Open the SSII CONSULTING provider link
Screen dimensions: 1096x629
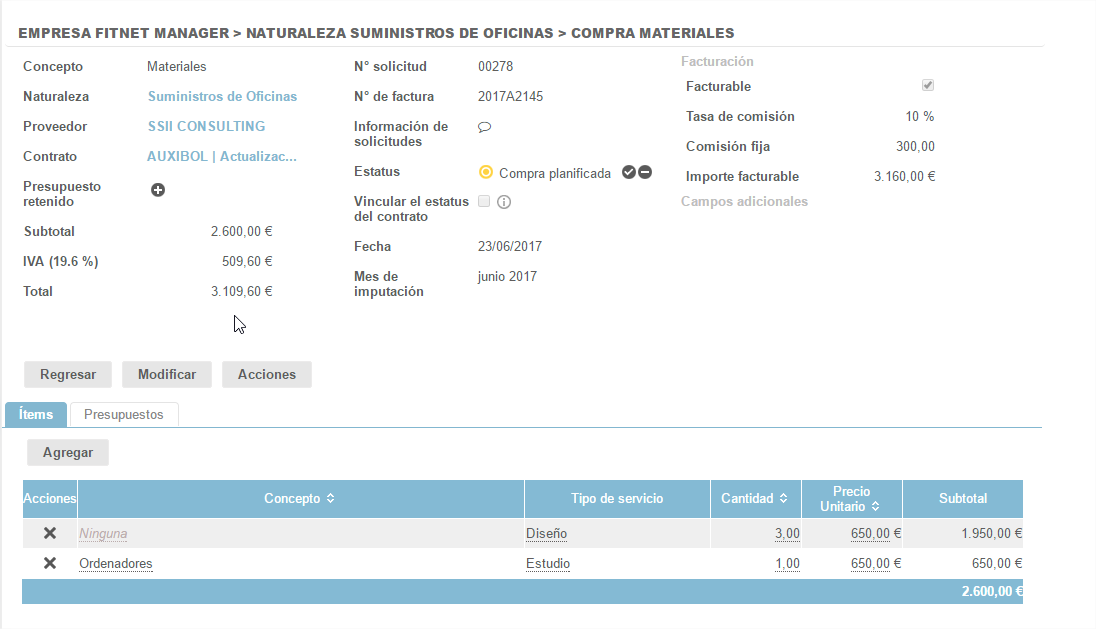pos(206,127)
